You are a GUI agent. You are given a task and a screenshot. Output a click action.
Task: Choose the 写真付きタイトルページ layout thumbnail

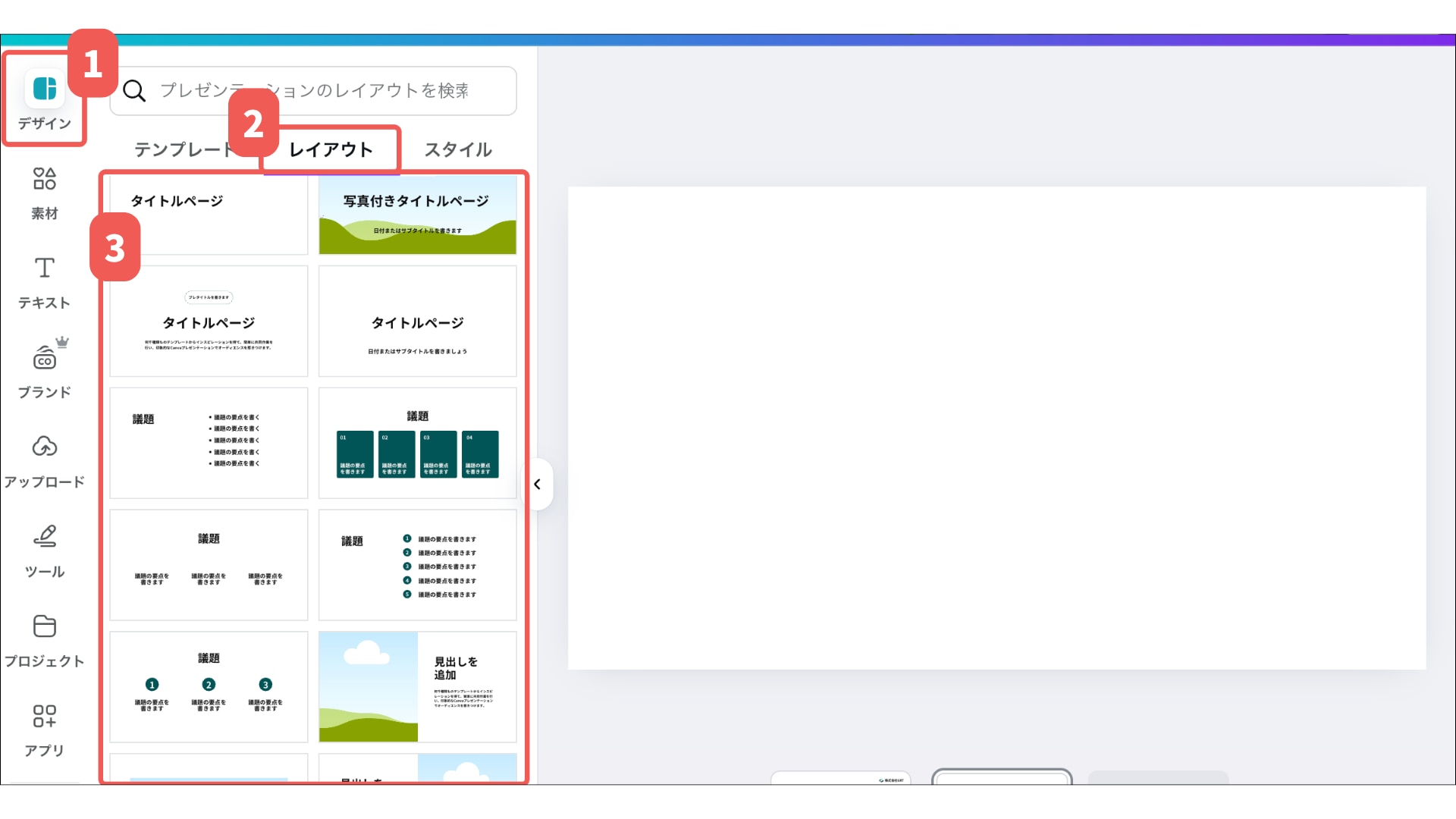(x=417, y=215)
